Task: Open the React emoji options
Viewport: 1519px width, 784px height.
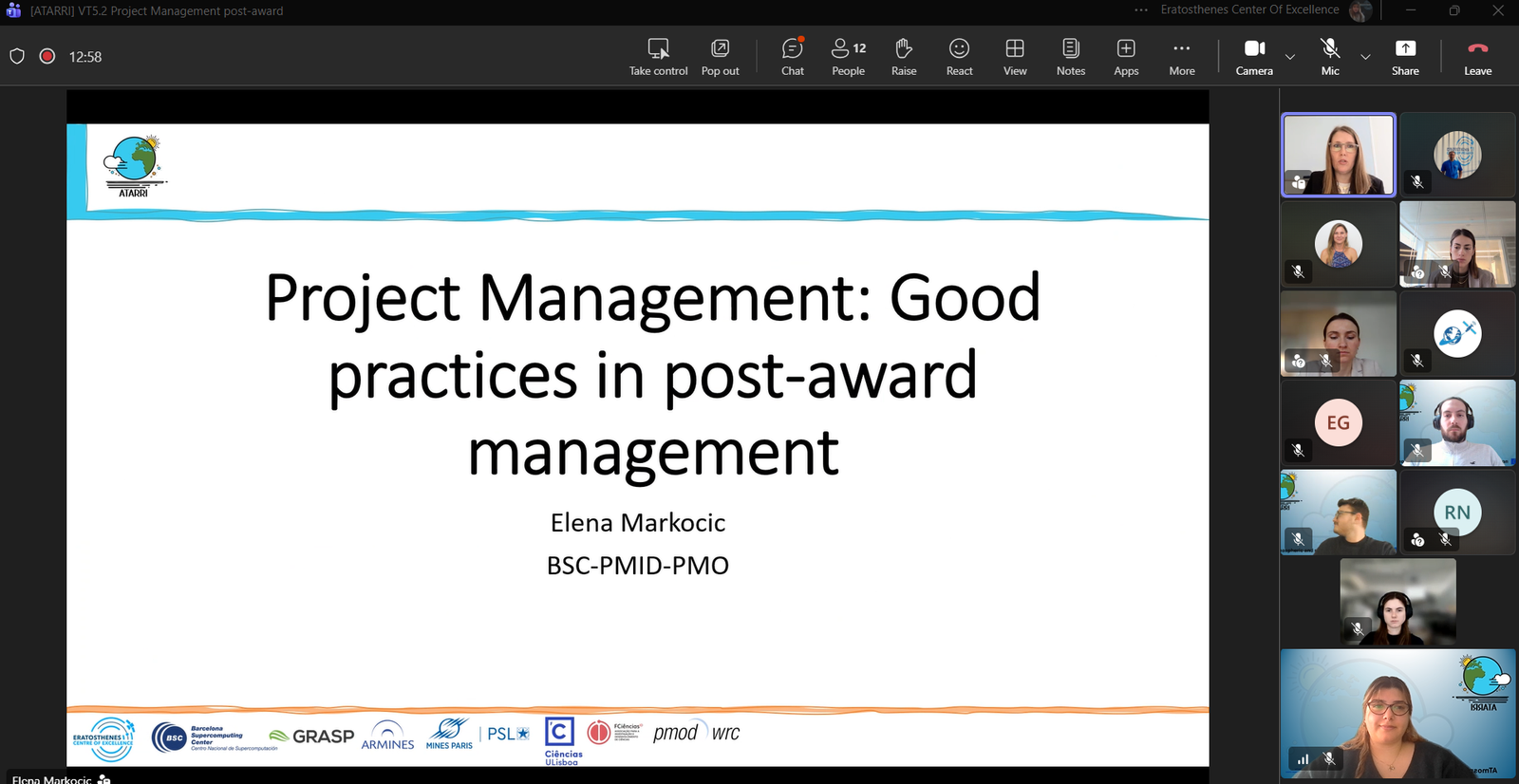Action: click(x=959, y=57)
